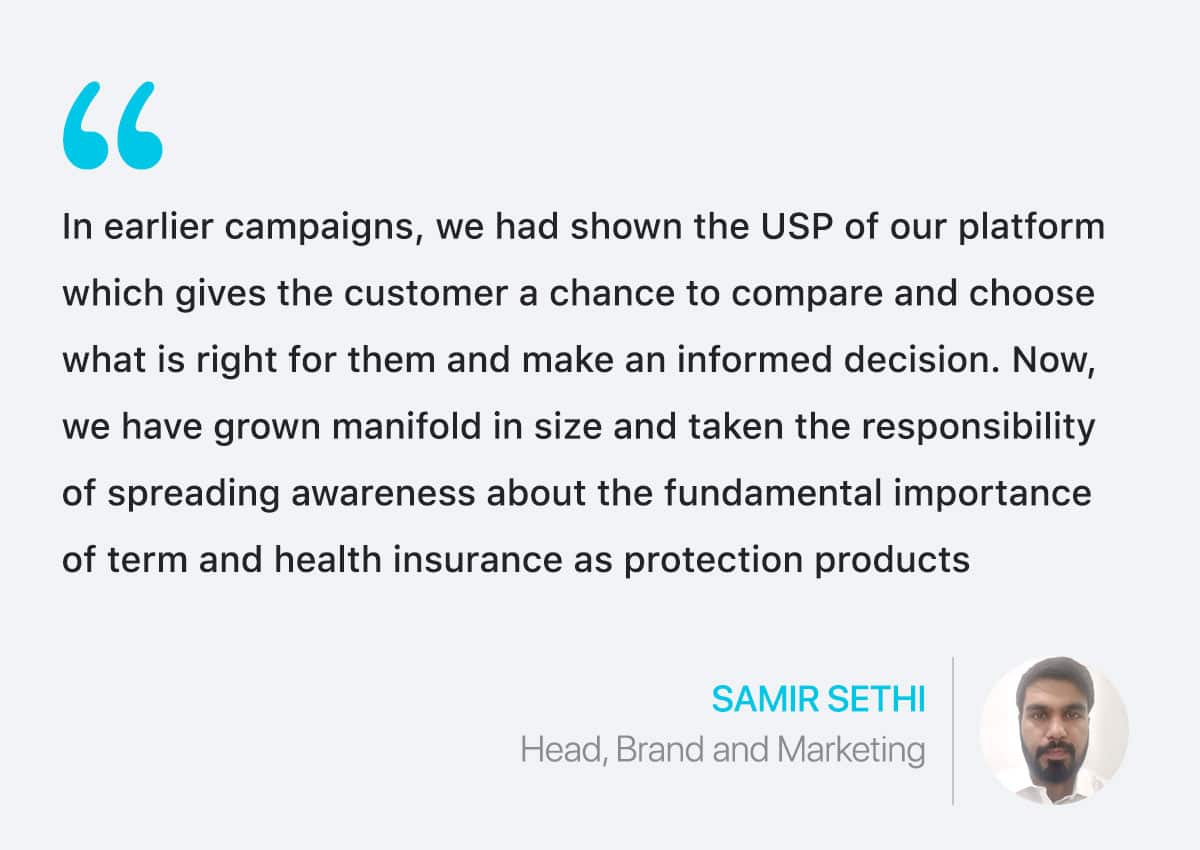Click the word campaigns in first line
The width and height of the screenshot is (1200, 850).
pyautogui.click(x=317, y=229)
